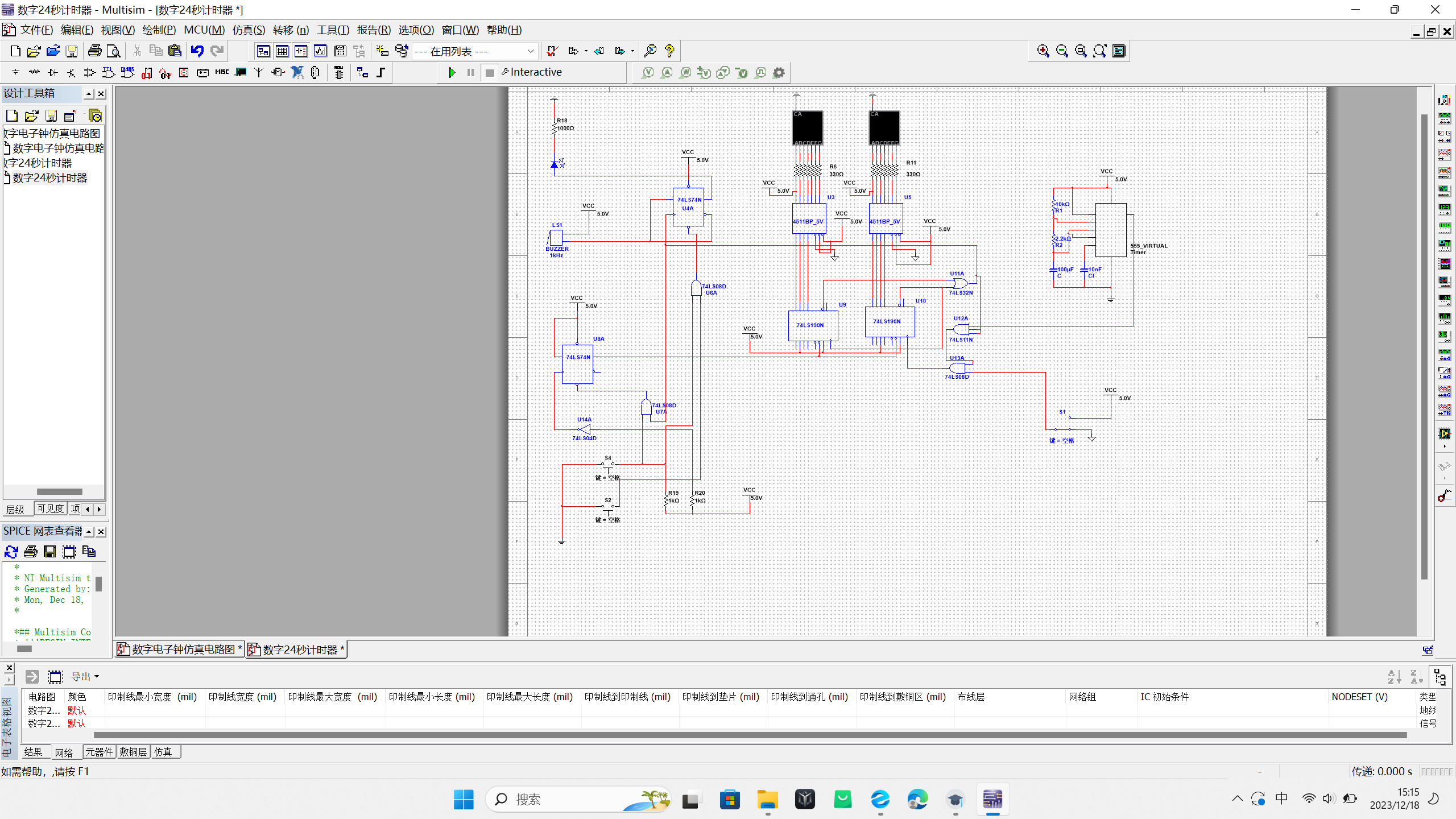Place a CMOS component icon
Screen dimensions: 1456x819
point(127,72)
